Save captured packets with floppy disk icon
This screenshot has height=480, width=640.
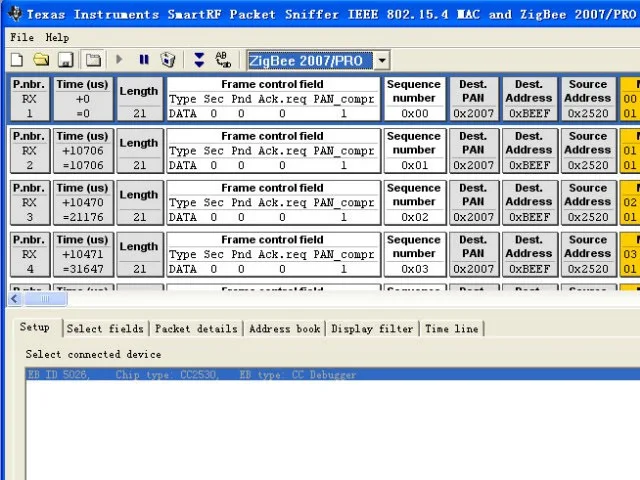pos(66,60)
